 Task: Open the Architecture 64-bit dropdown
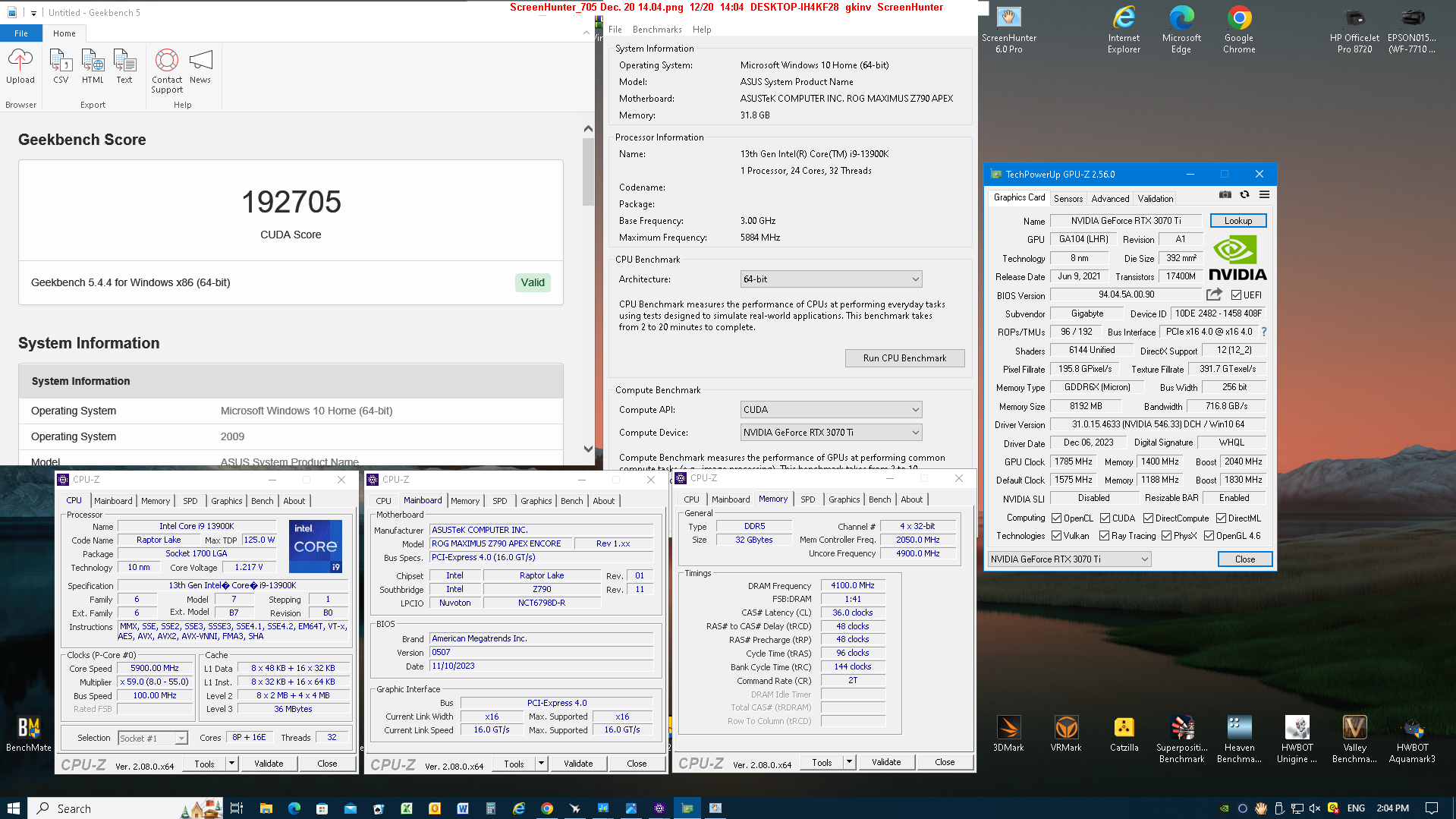(831, 279)
